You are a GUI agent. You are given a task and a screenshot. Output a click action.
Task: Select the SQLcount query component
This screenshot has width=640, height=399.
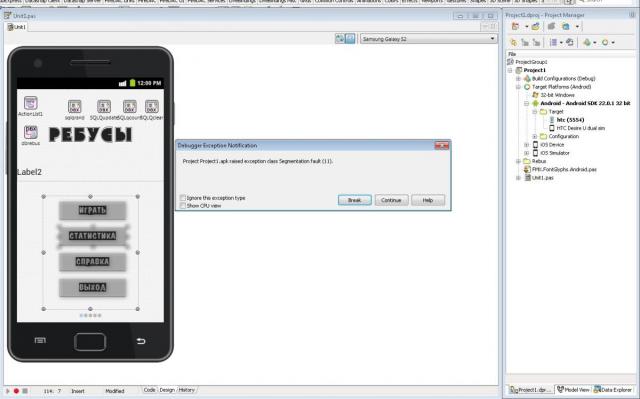130,106
